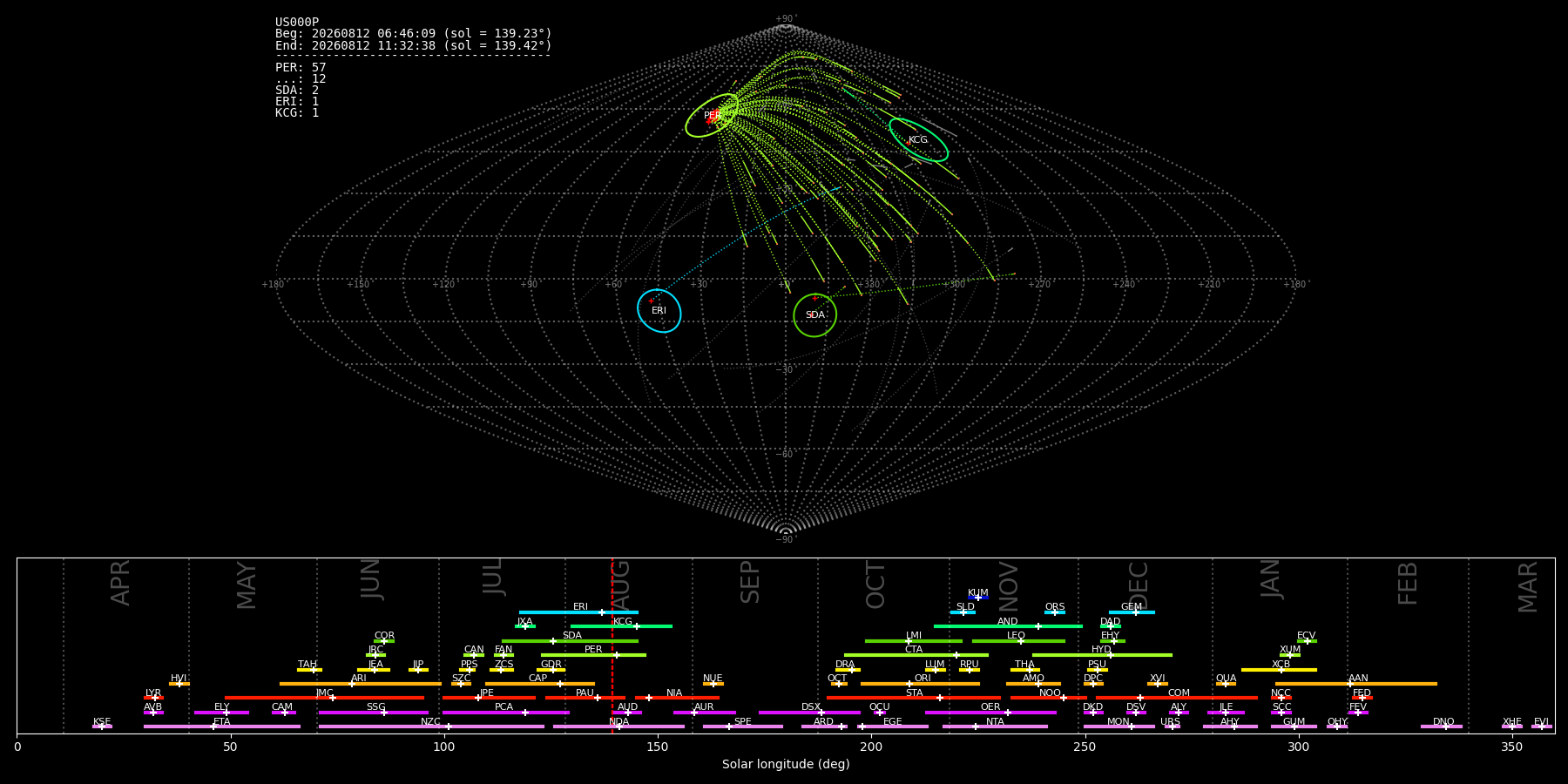Click the LYR shower marker
Screen dimensions: 1568x784
click(153, 698)
